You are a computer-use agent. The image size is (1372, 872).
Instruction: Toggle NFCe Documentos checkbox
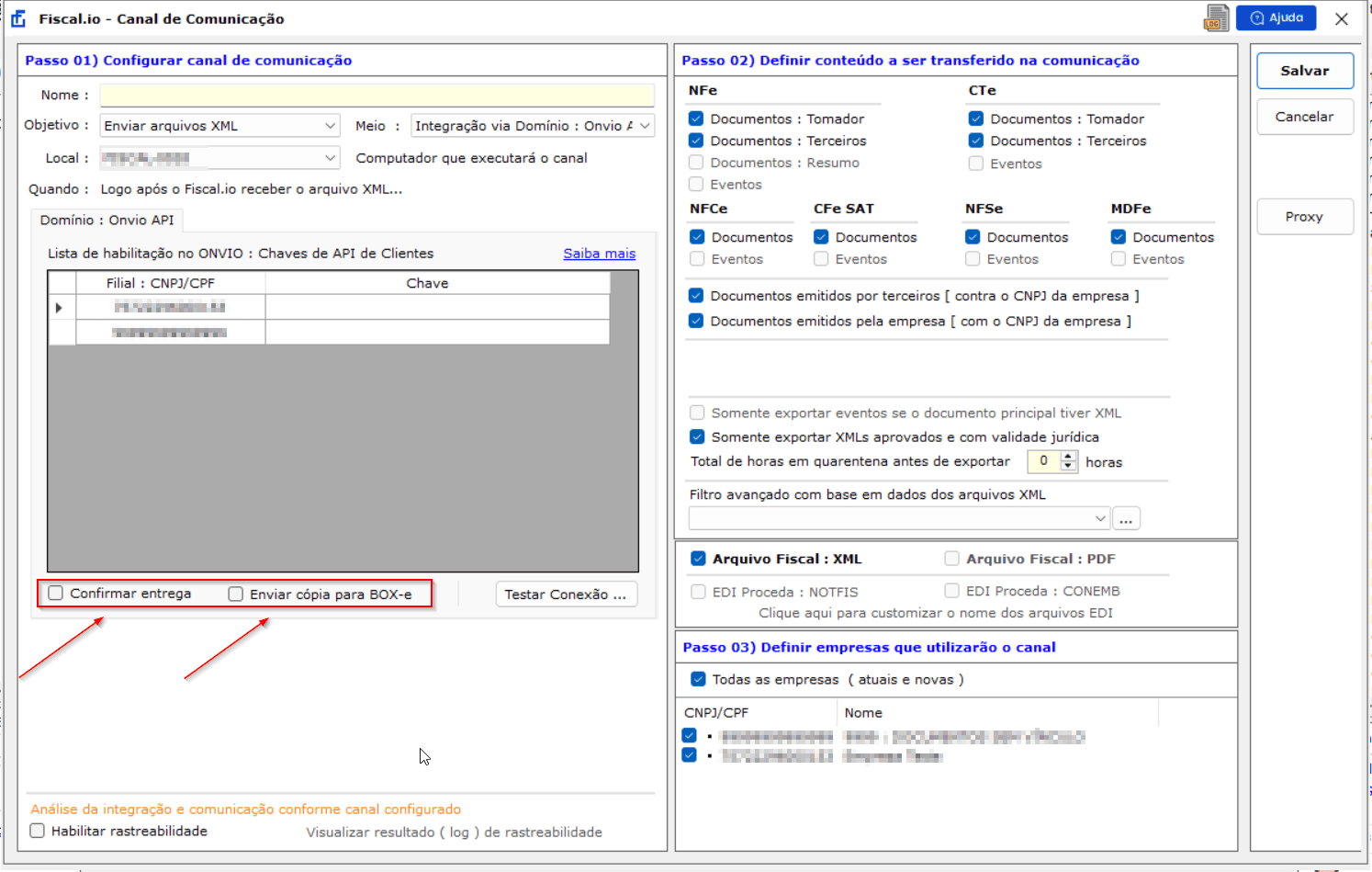coord(697,237)
